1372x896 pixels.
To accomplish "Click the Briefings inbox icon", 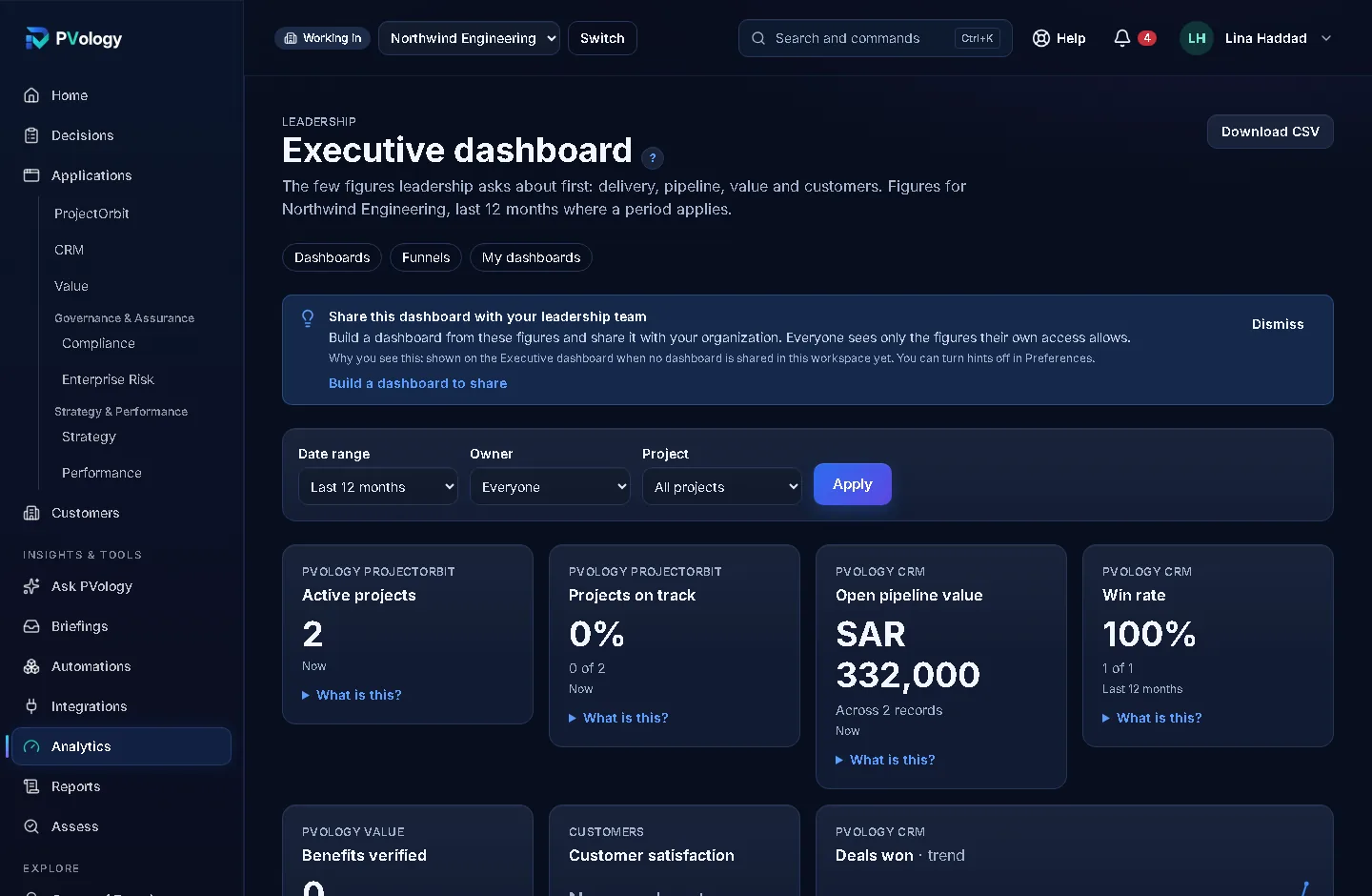I will [31, 626].
